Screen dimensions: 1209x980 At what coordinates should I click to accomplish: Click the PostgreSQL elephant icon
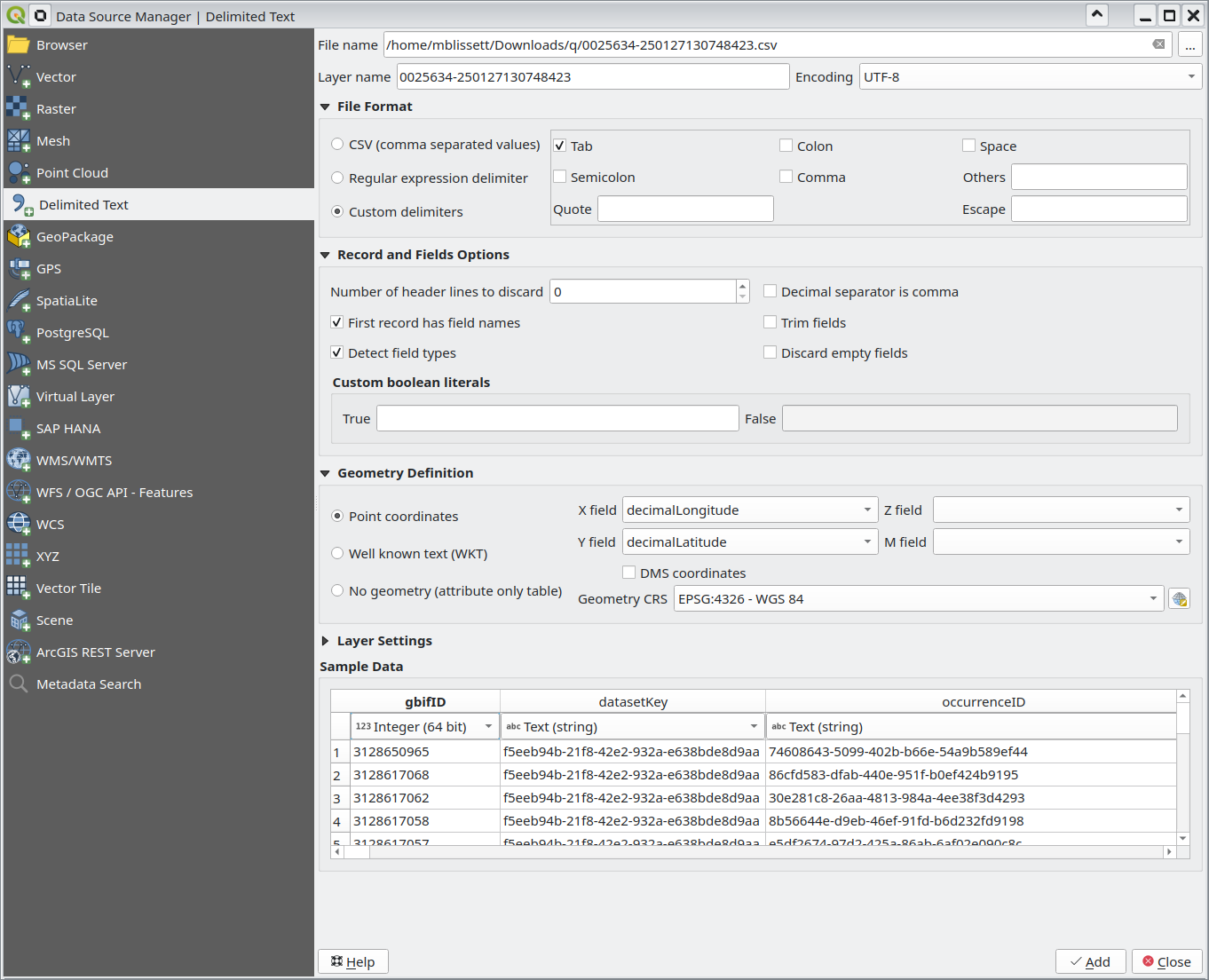pos(18,332)
